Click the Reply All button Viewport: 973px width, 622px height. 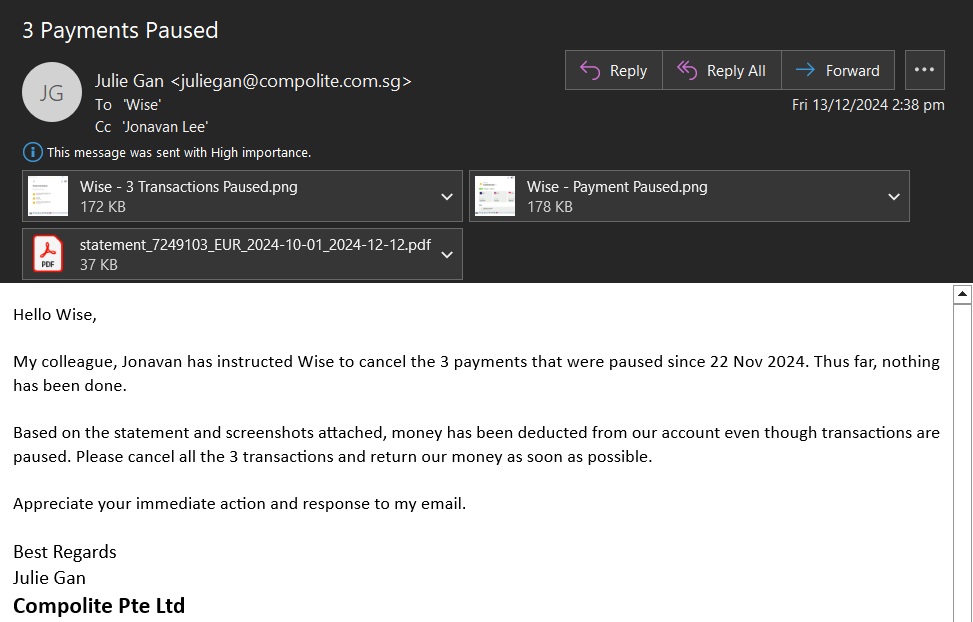click(x=722, y=70)
